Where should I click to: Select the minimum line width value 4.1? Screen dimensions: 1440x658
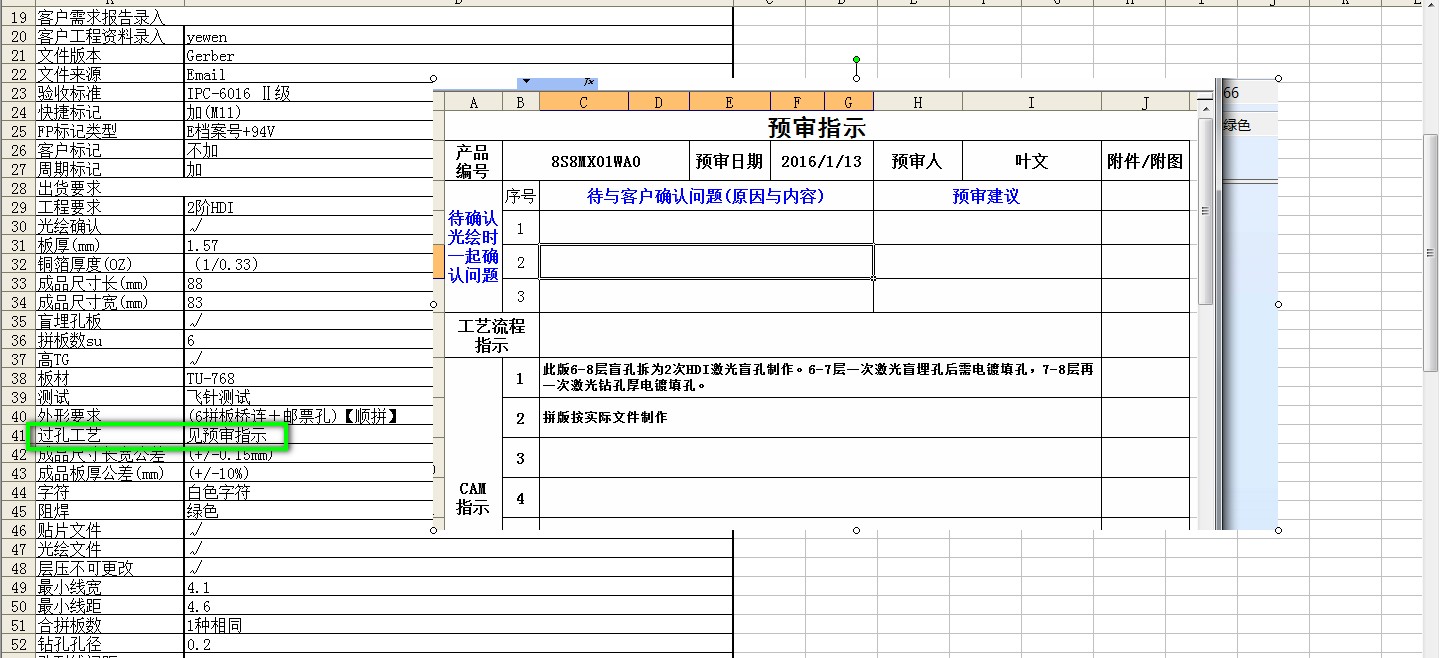point(458,587)
